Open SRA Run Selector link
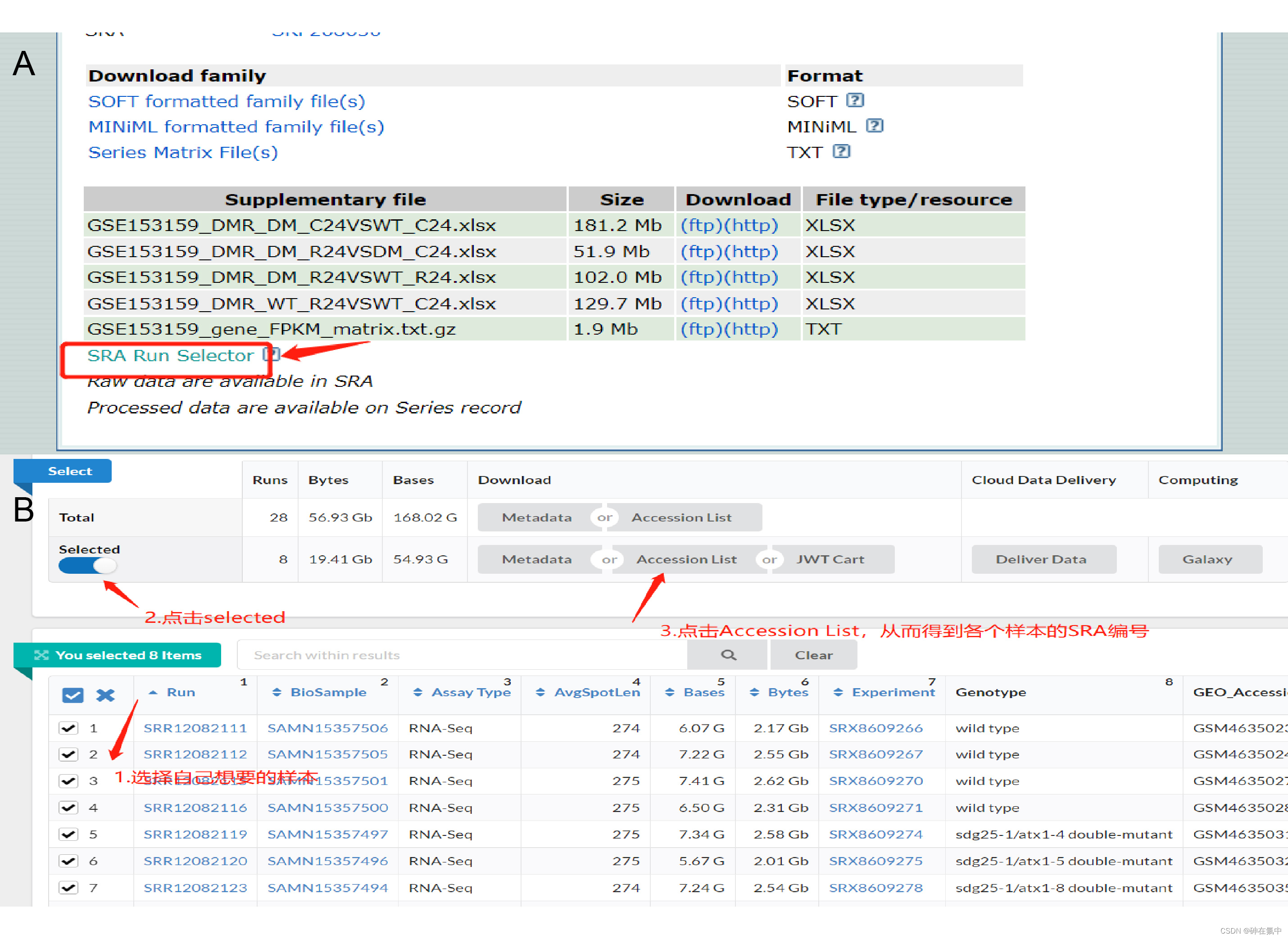This screenshot has height=939, width=1288. coord(170,356)
